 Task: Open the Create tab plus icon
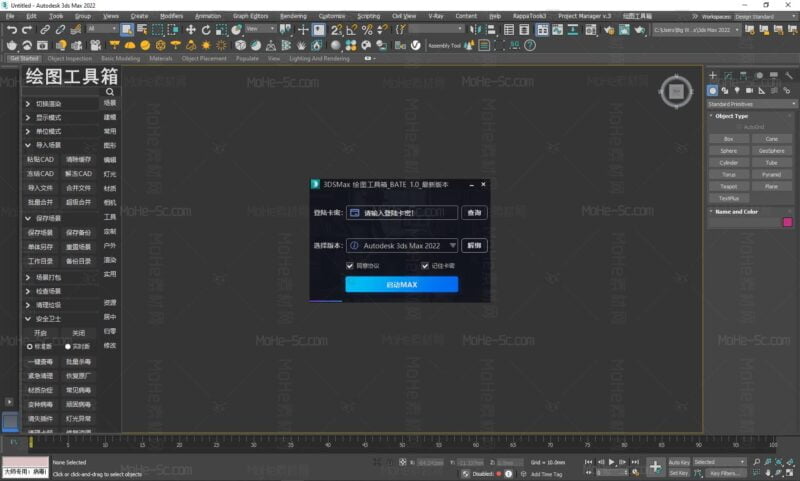(713, 75)
